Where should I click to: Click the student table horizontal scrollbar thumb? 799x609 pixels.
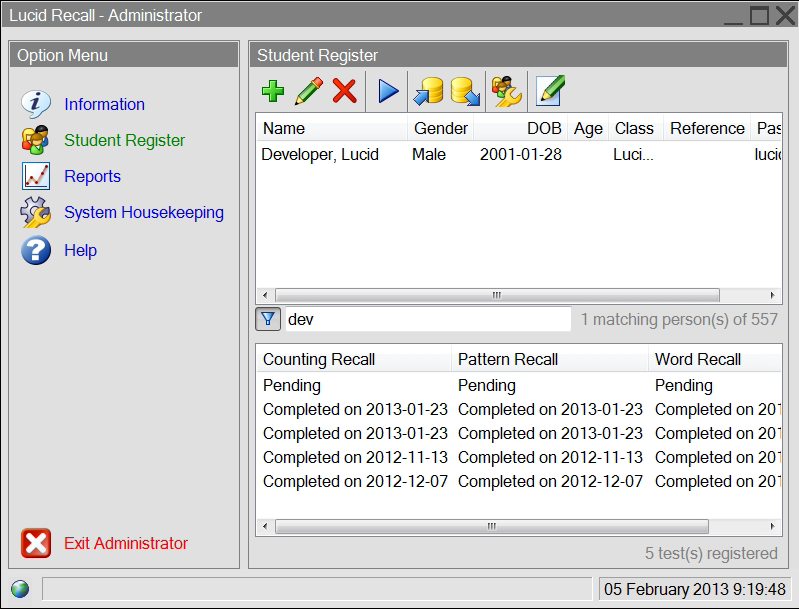click(x=497, y=295)
